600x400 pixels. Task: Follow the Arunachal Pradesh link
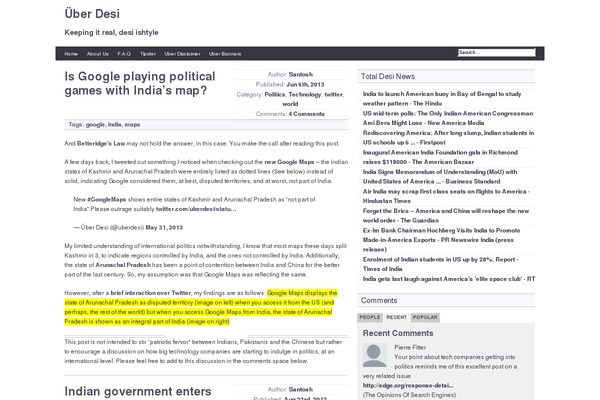point(123,265)
